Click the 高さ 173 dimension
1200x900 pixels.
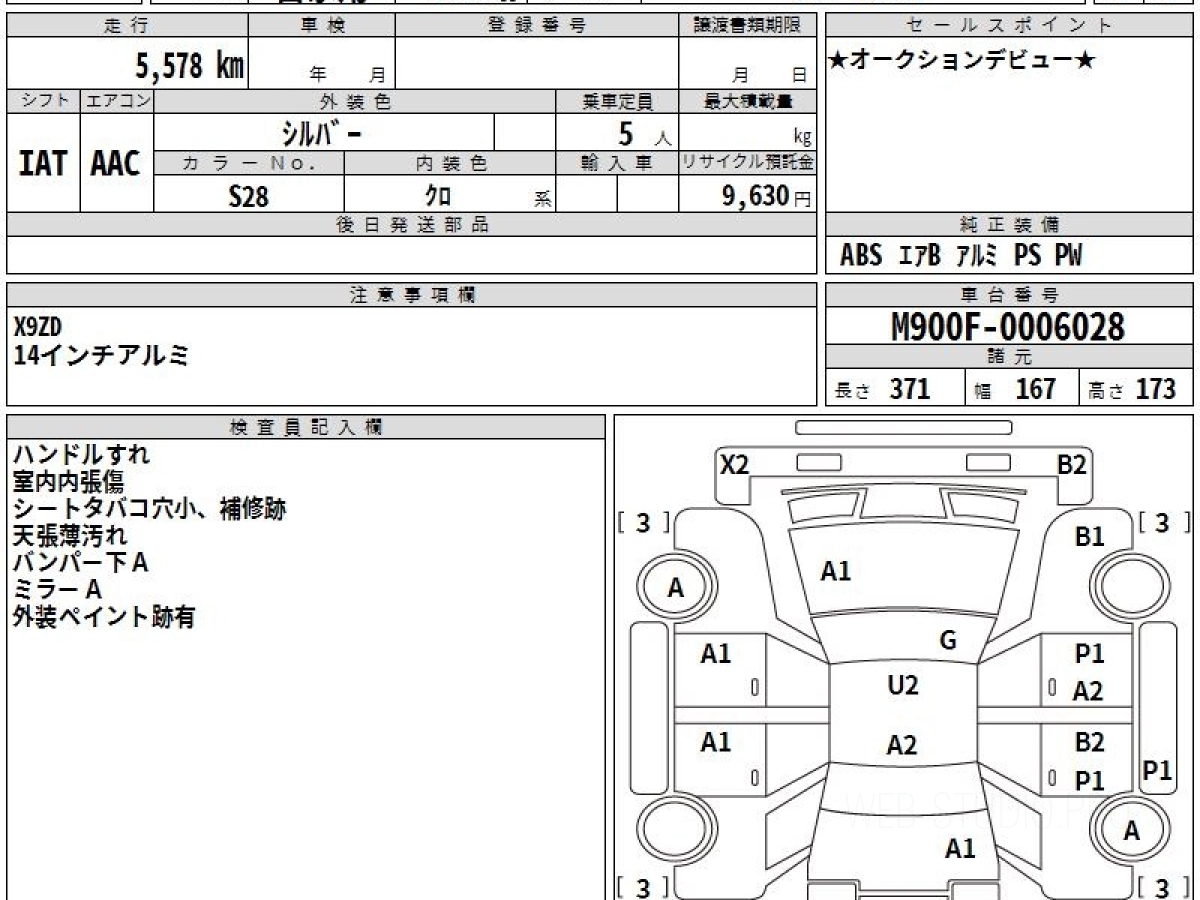pos(1132,389)
